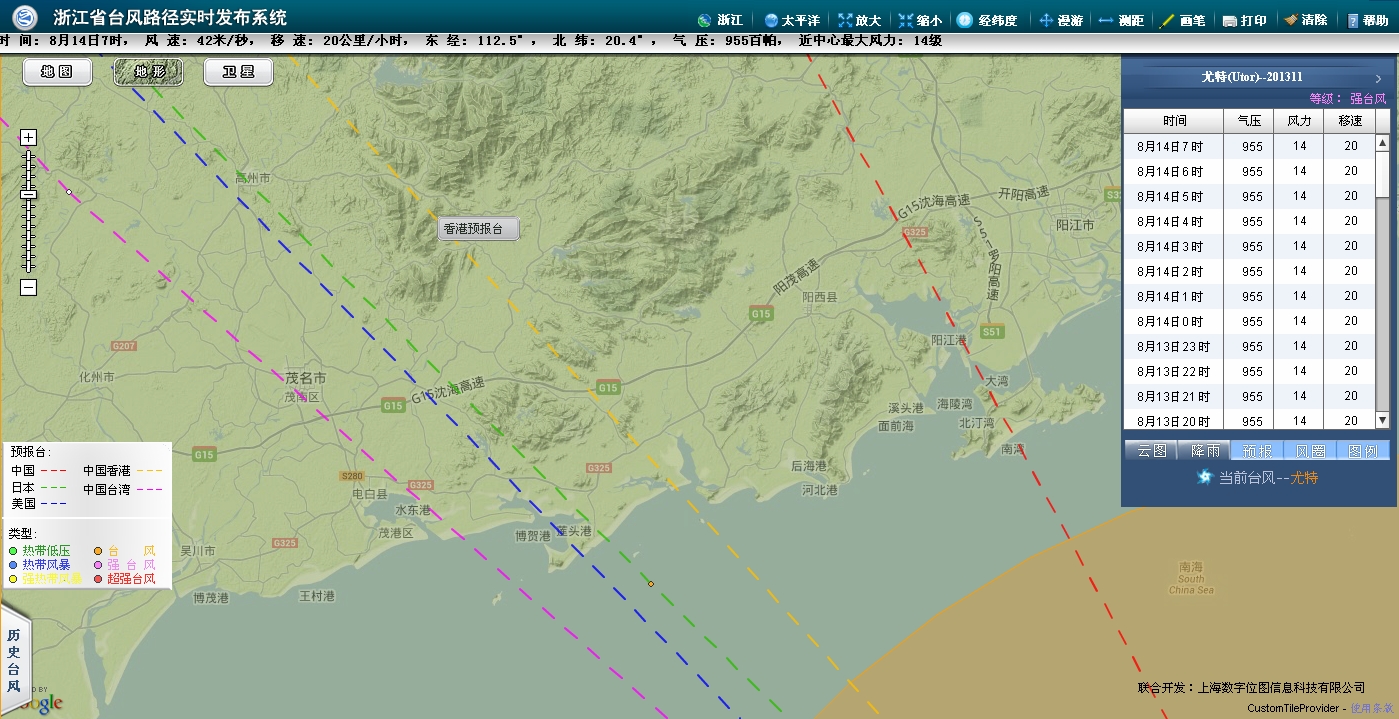Open the 经纬度 coordinate tool
The image size is (1399, 719).
[x=965, y=20]
